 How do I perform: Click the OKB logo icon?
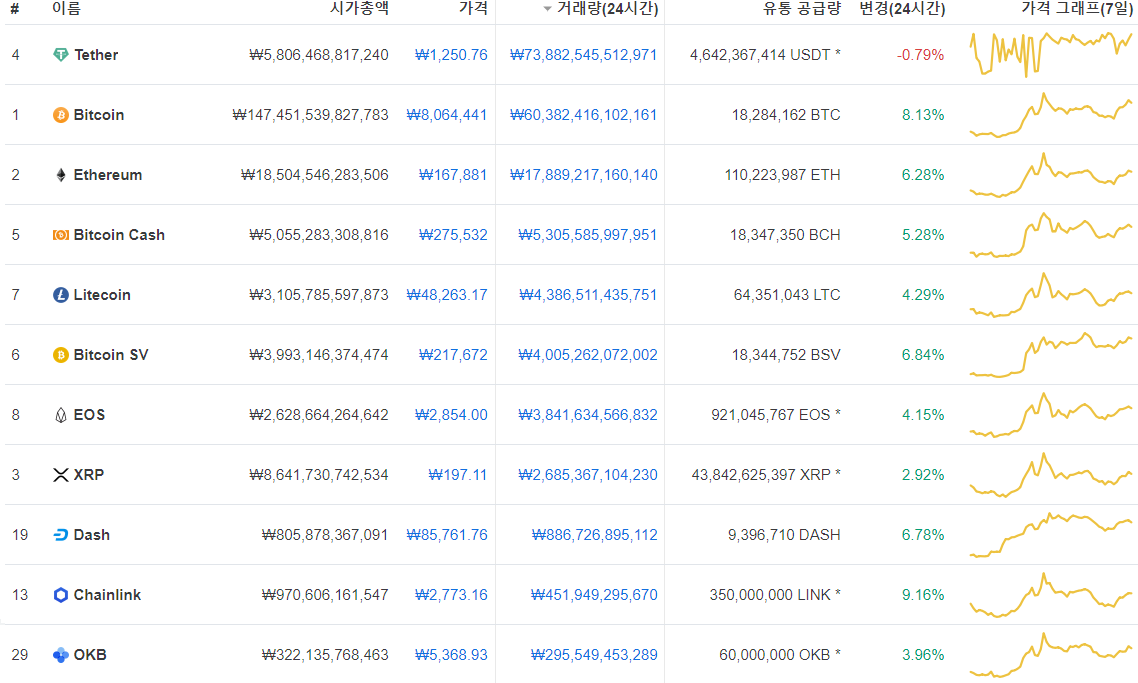(61, 655)
